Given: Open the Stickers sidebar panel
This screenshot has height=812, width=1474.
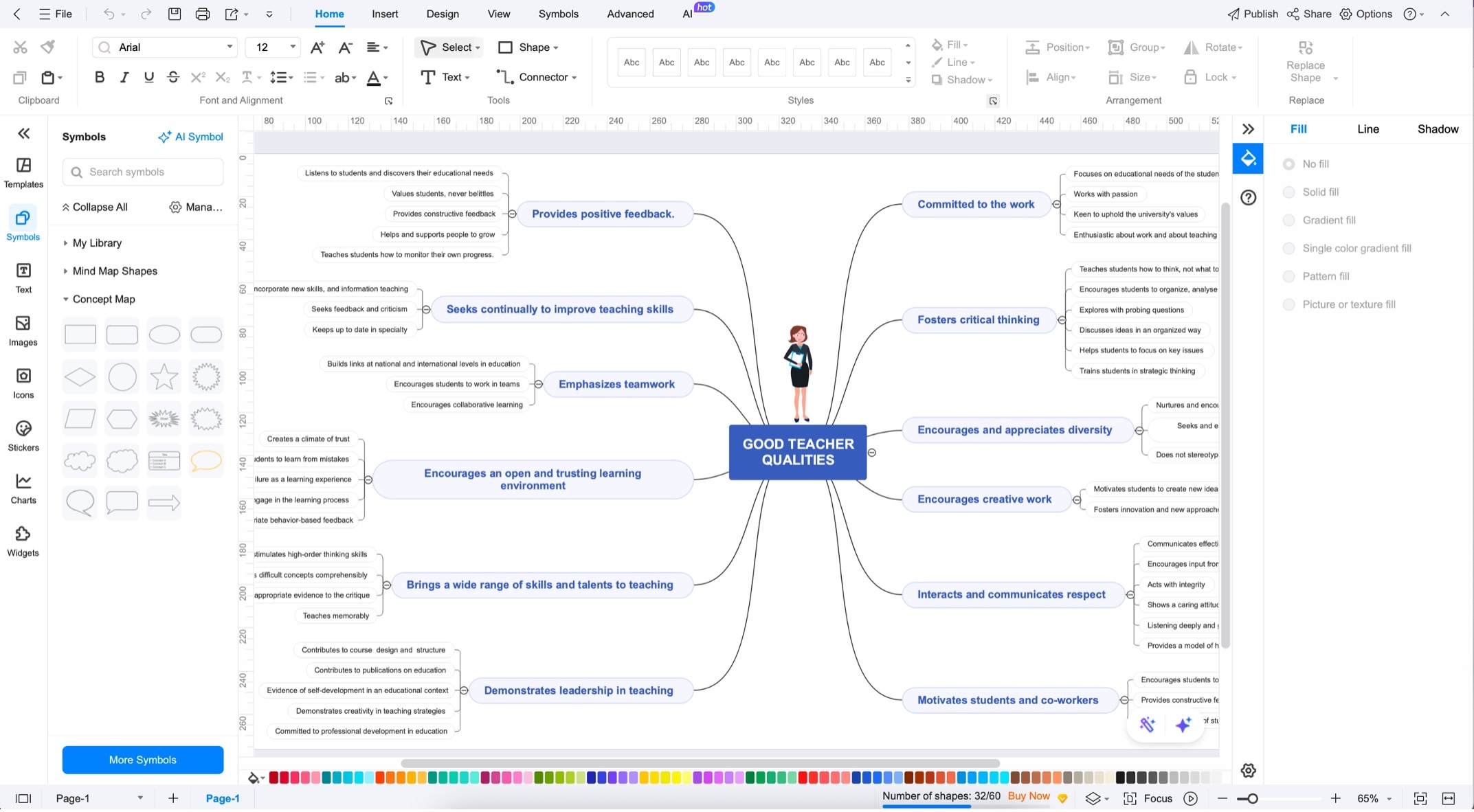Looking at the screenshot, I should (23, 436).
